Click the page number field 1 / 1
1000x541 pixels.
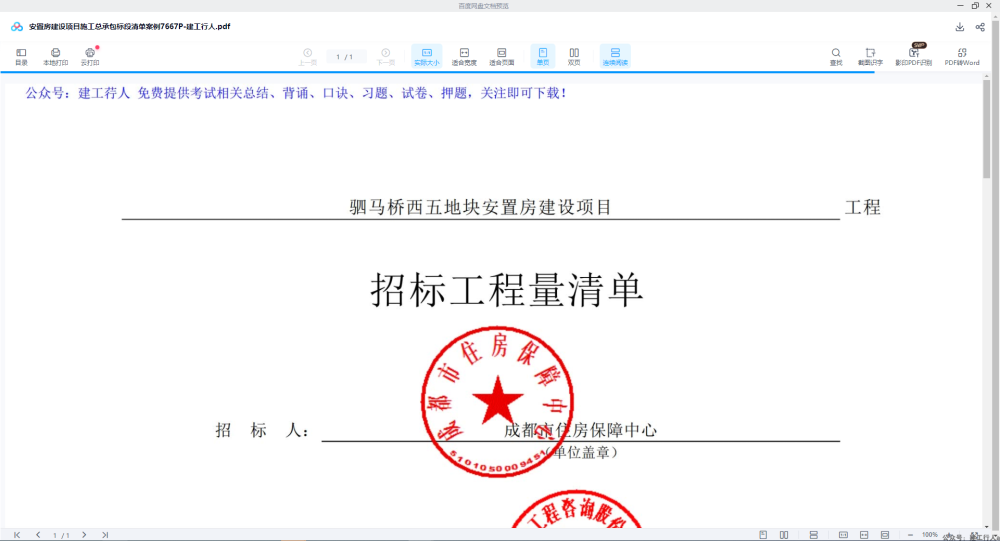[344, 57]
